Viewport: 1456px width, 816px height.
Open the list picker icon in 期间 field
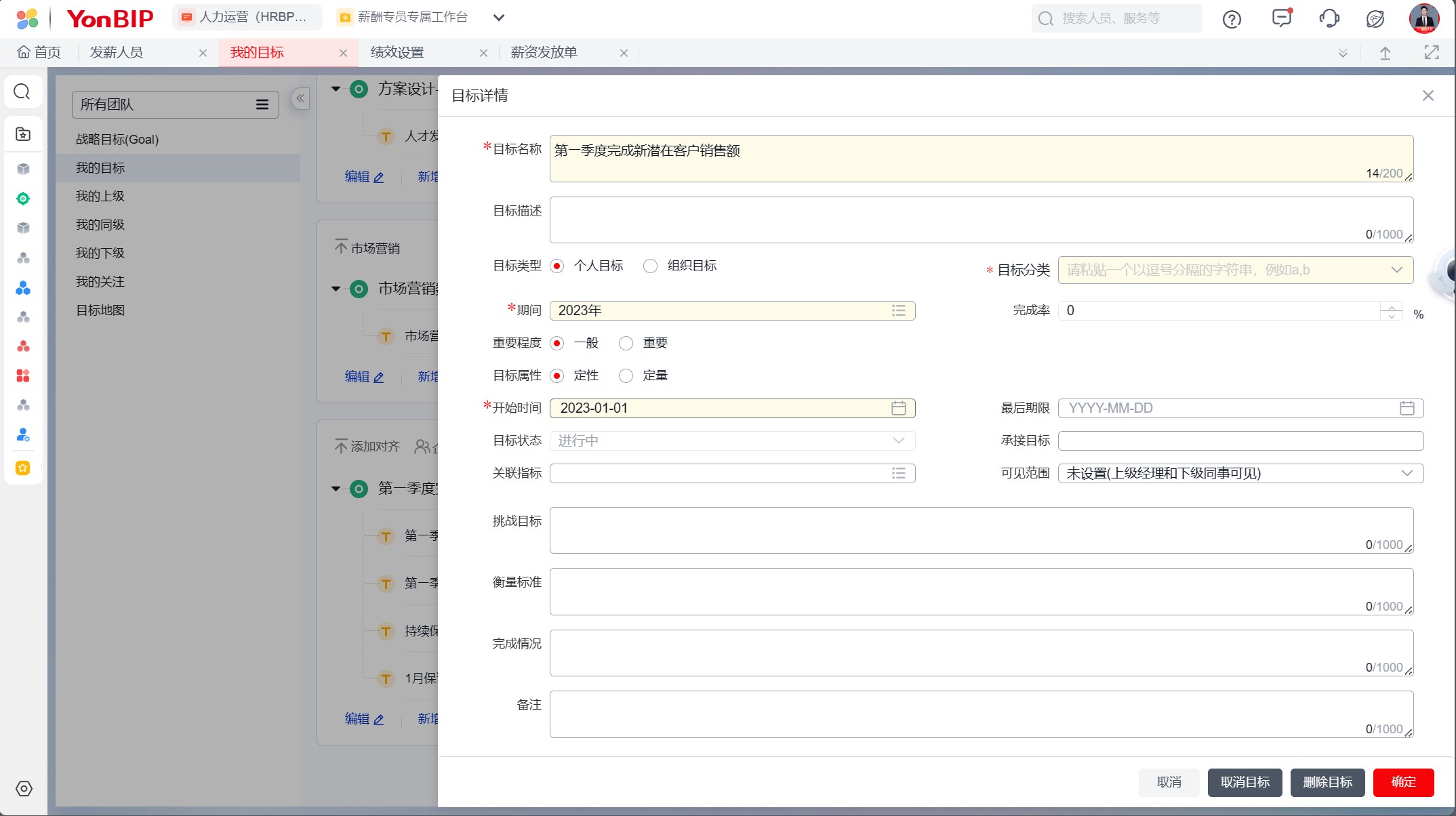[x=899, y=310]
